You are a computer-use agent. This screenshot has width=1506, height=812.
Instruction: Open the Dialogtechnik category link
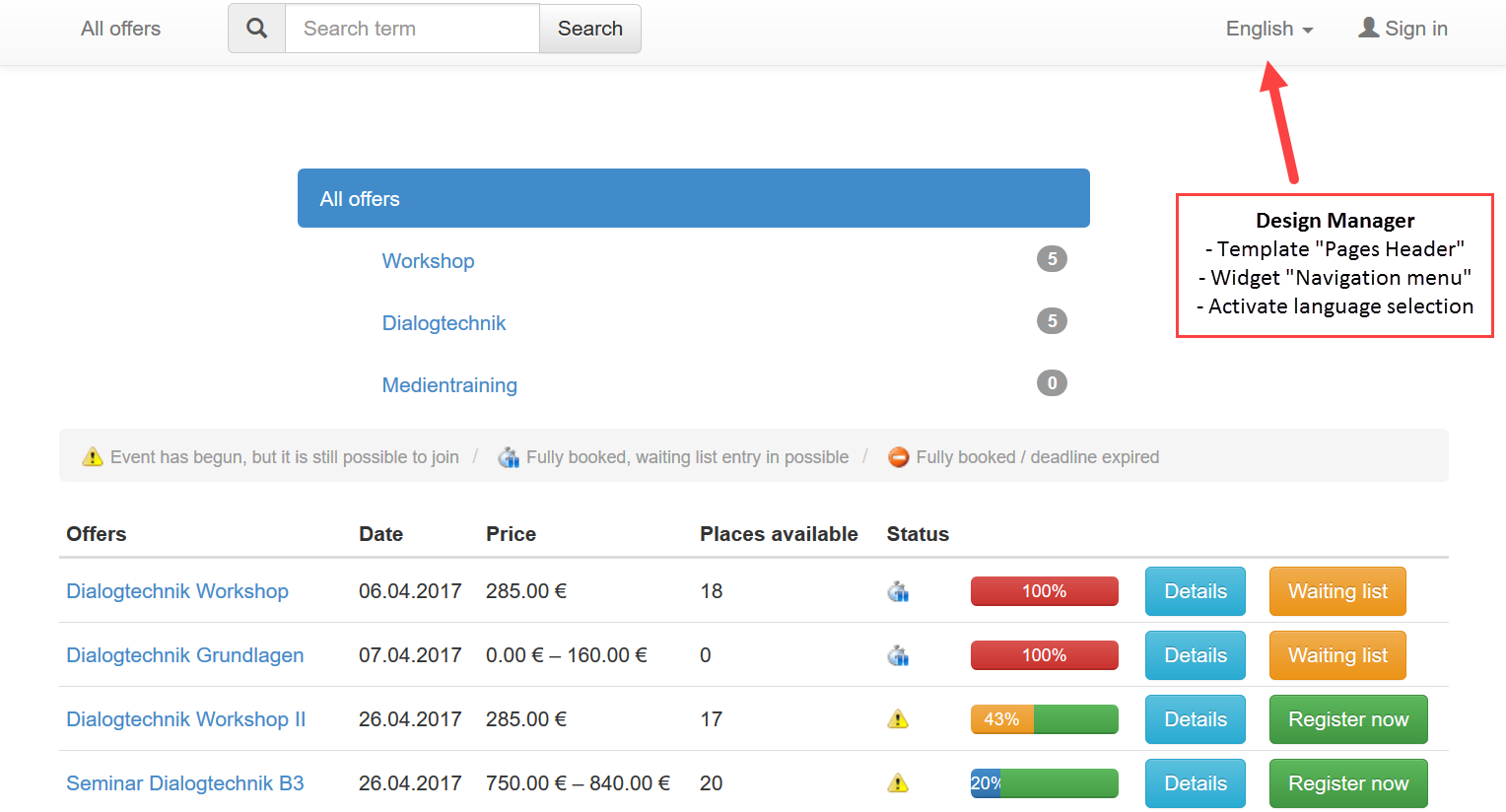click(x=444, y=323)
